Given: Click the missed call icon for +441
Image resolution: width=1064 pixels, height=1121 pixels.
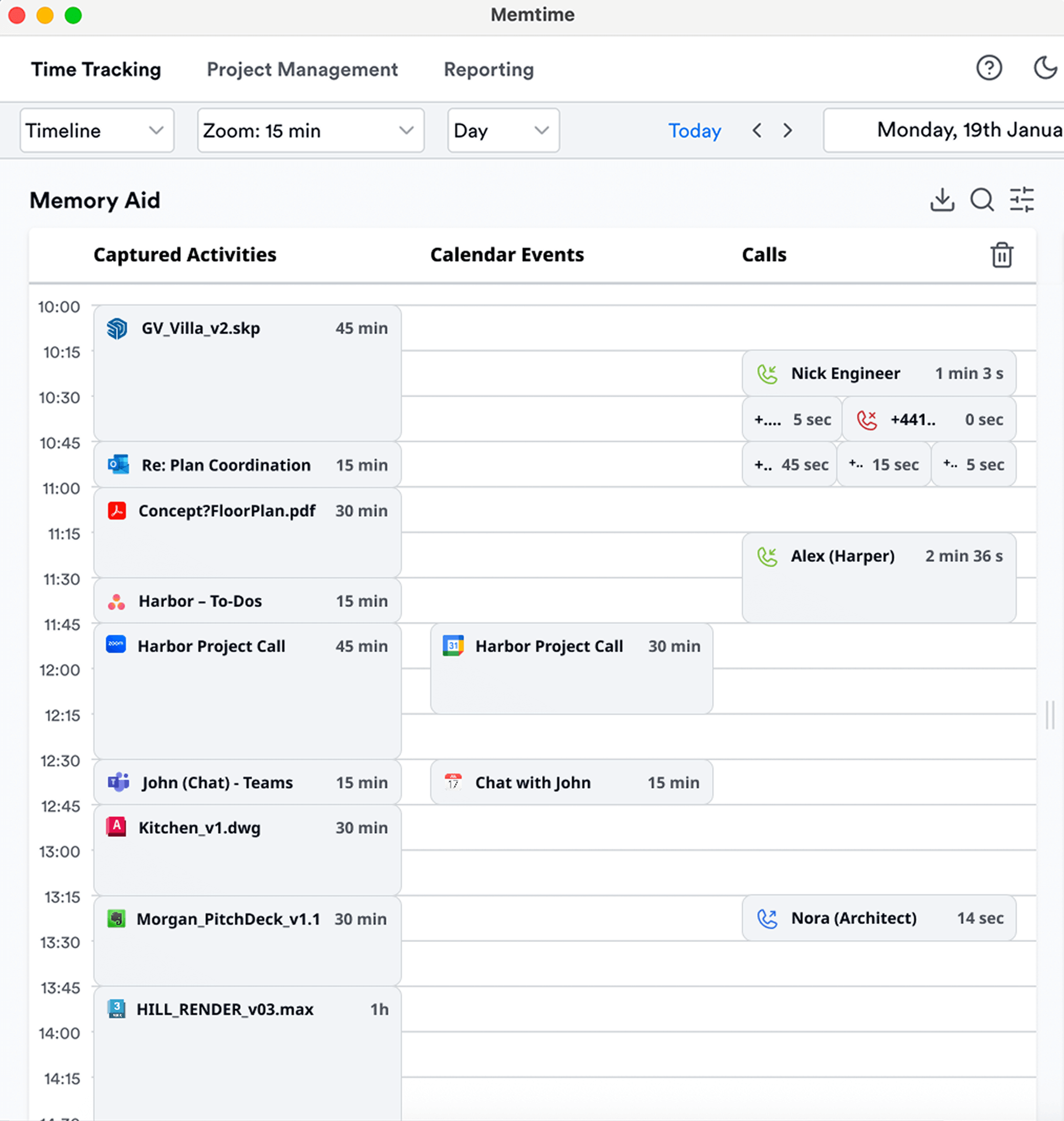Looking at the screenshot, I should point(867,420).
